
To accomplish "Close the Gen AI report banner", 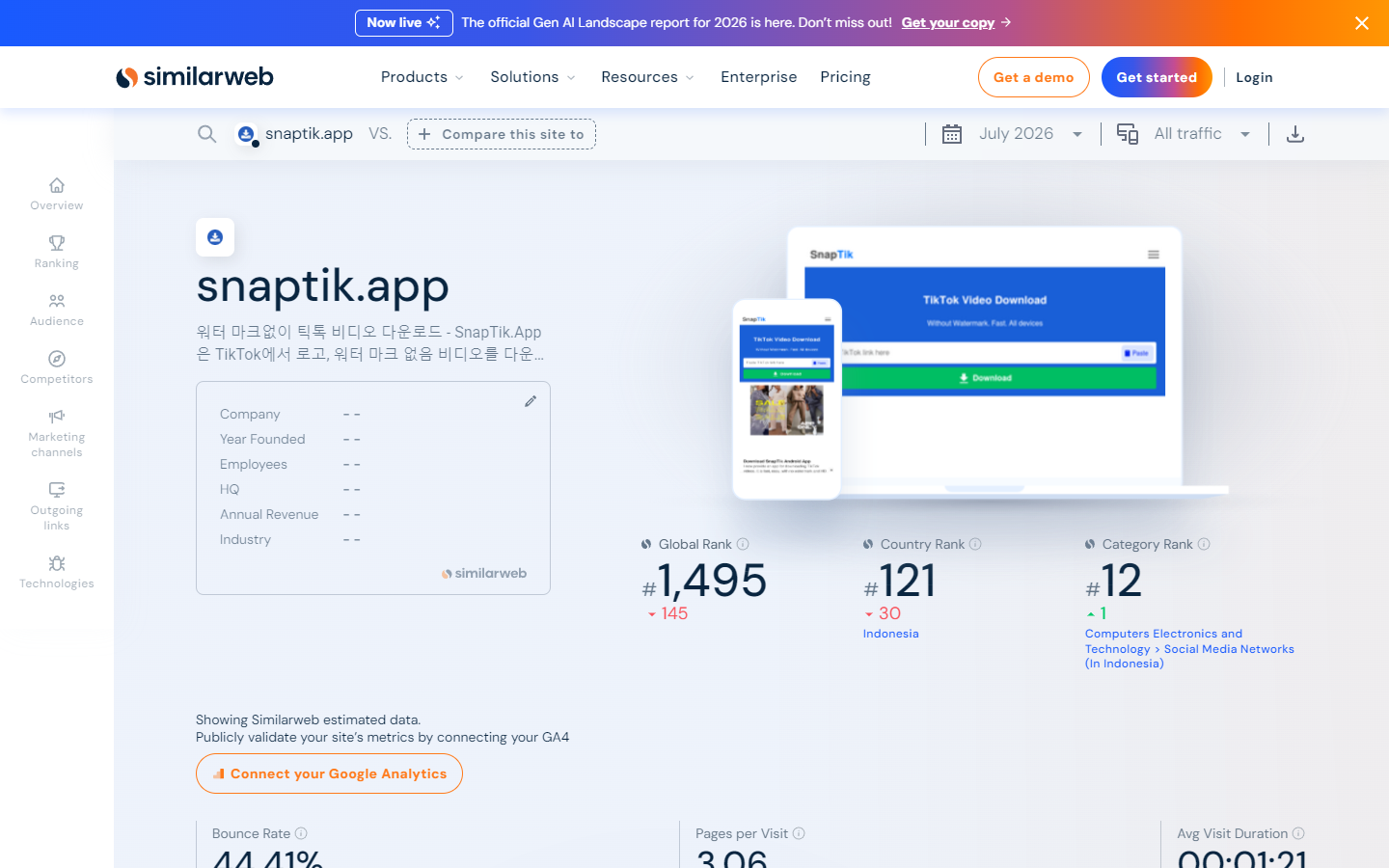I will click(1362, 23).
